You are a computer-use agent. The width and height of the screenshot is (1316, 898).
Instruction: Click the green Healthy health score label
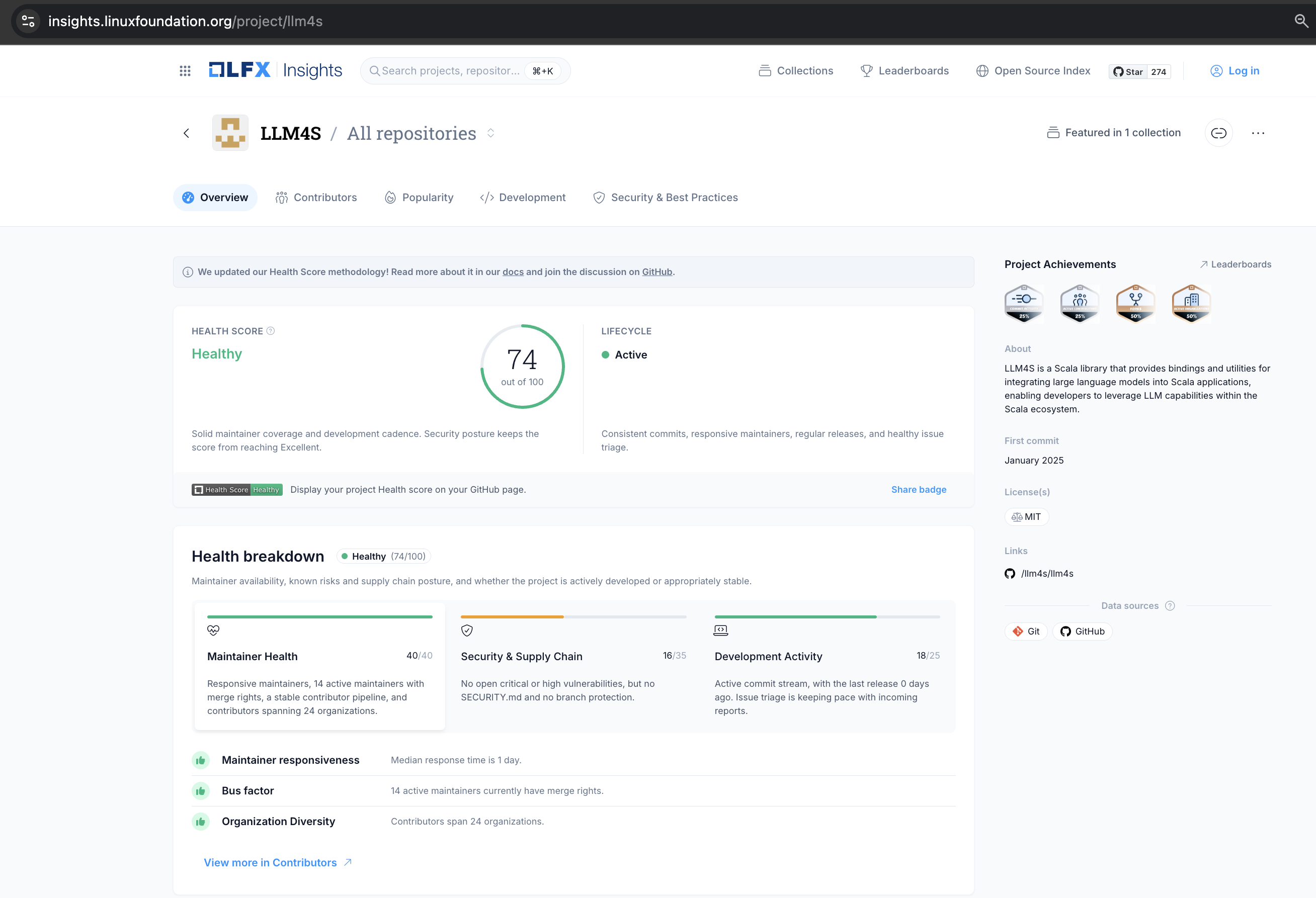tap(217, 354)
